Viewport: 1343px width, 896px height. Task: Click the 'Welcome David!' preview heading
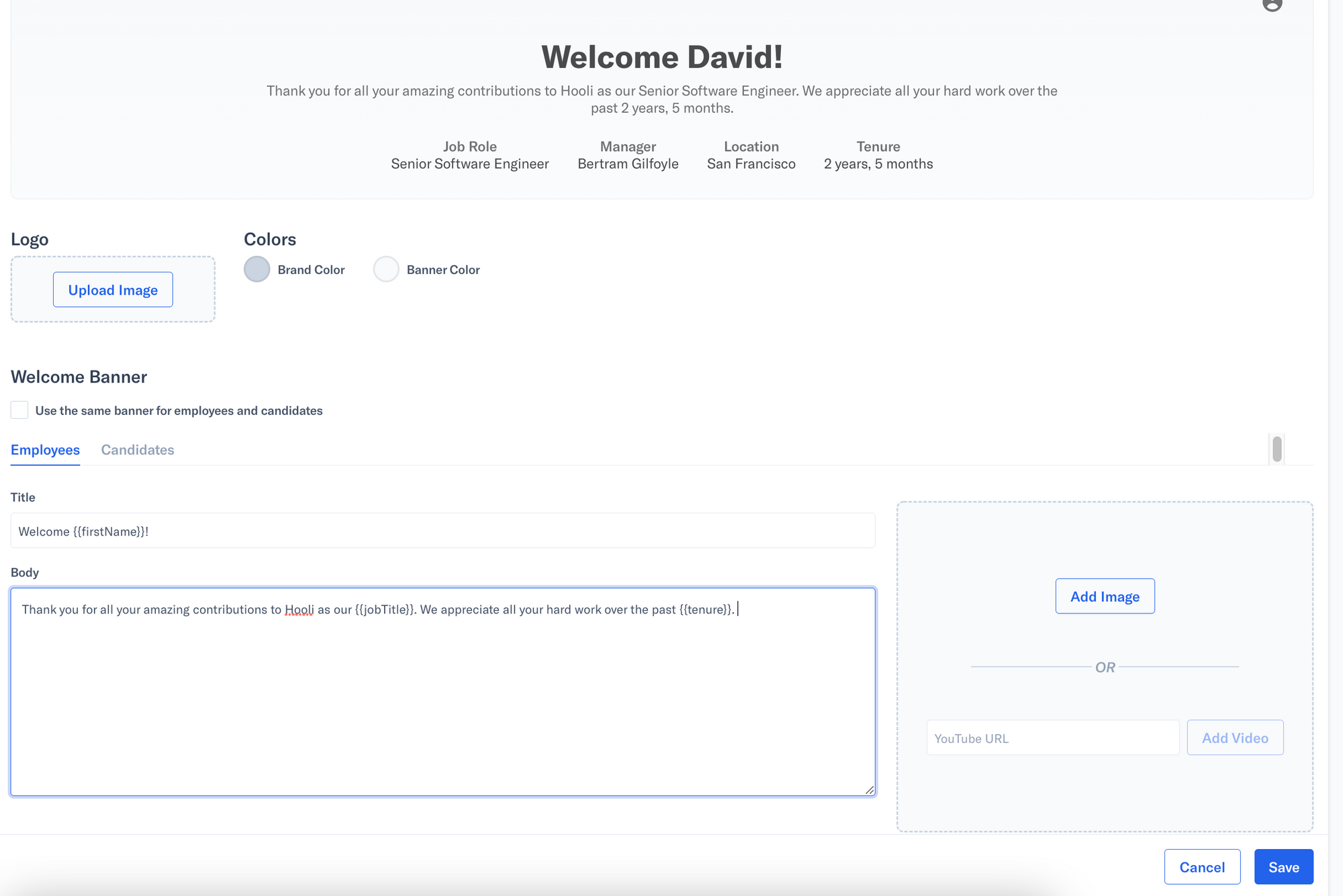[x=662, y=56]
